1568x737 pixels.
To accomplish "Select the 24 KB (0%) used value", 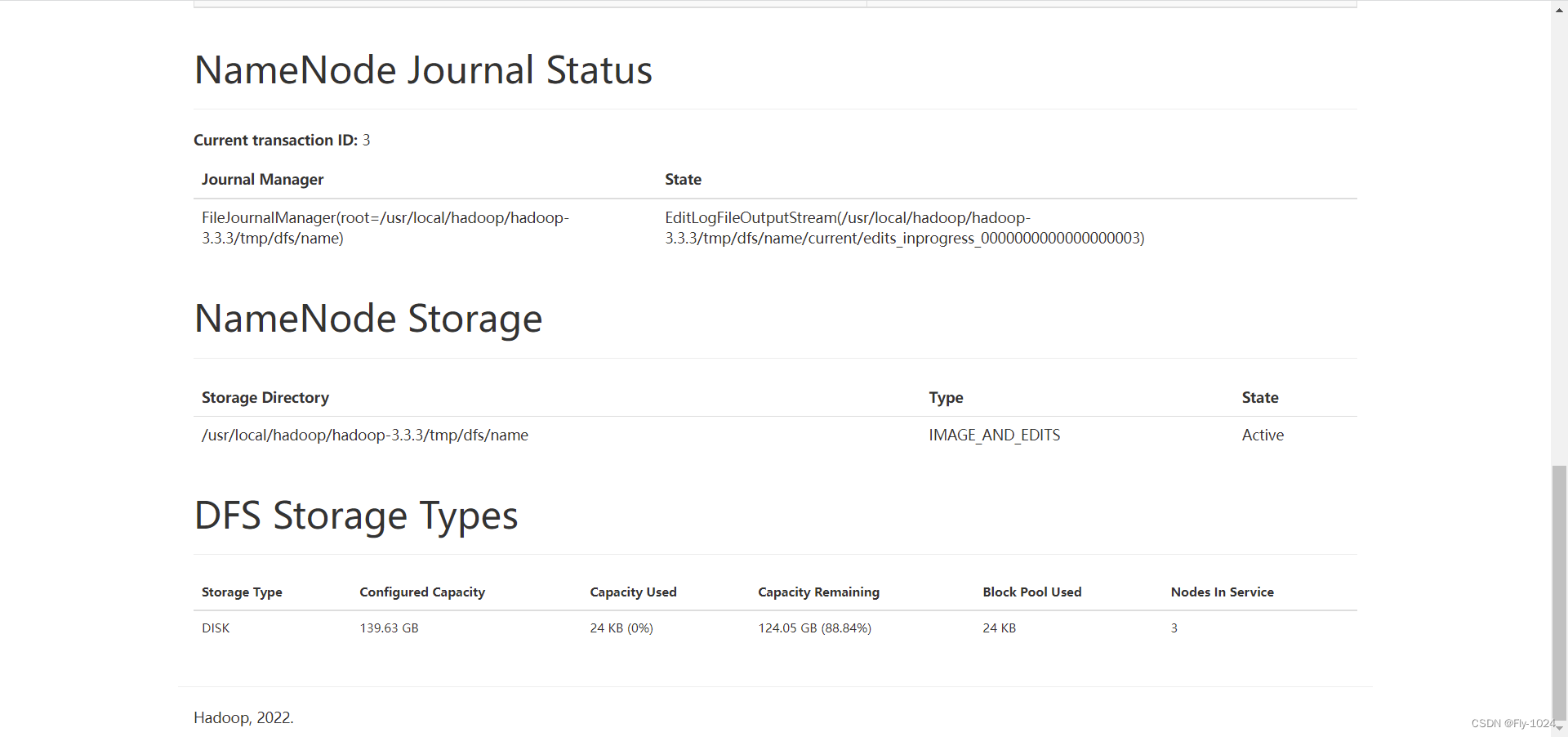I will pos(621,628).
